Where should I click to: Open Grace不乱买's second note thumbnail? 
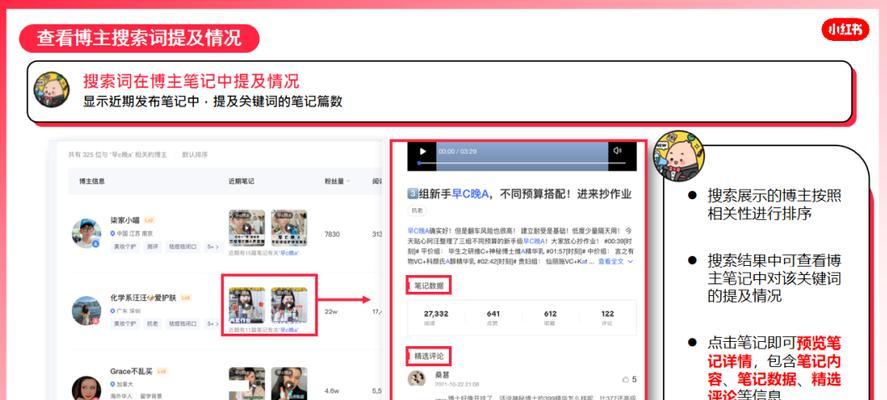coord(289,384)
